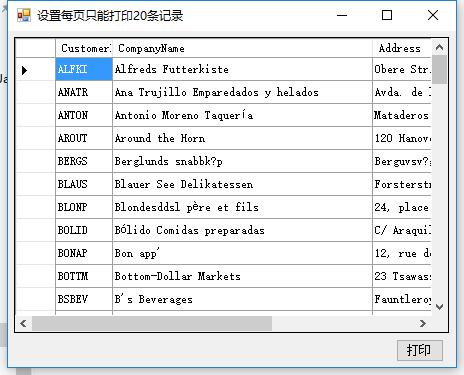Image resolution: width=464 pixels, height=375 pixels.
Task: Select the row header with the arrow indicator
Action: tap(36, 69)
